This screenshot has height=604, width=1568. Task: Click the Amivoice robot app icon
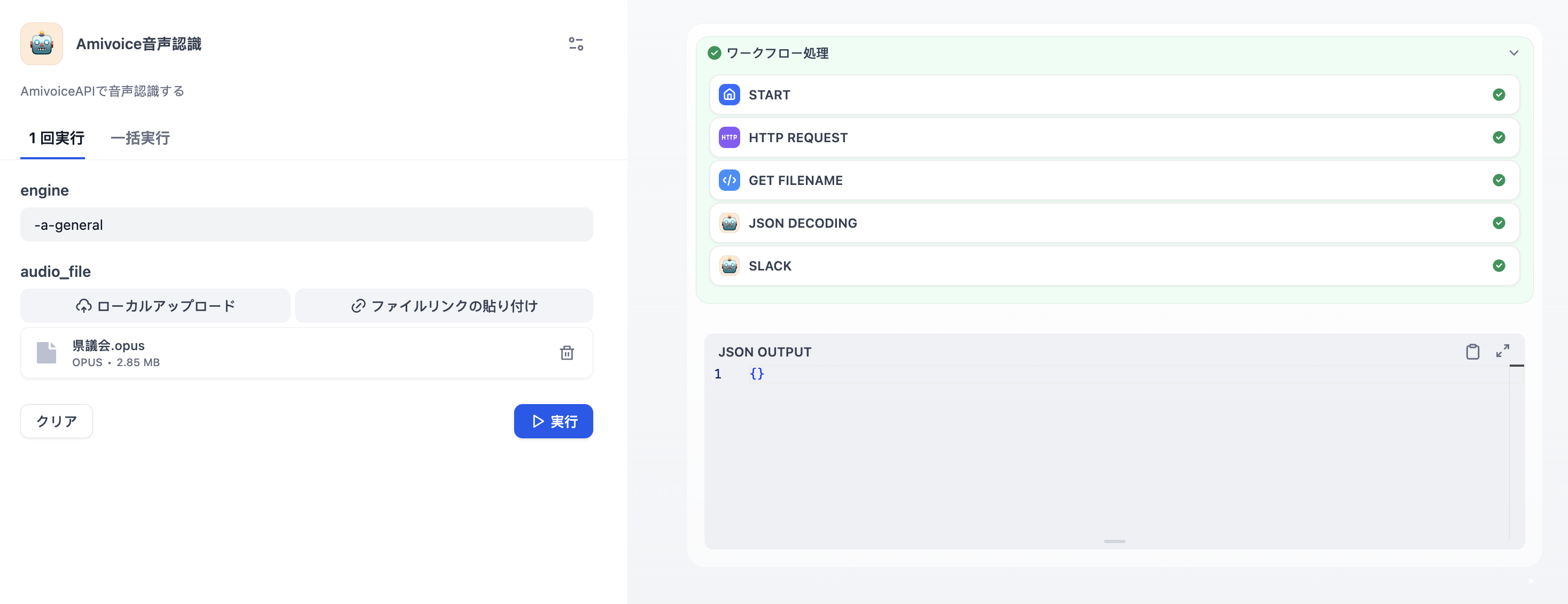pos(41,44)
